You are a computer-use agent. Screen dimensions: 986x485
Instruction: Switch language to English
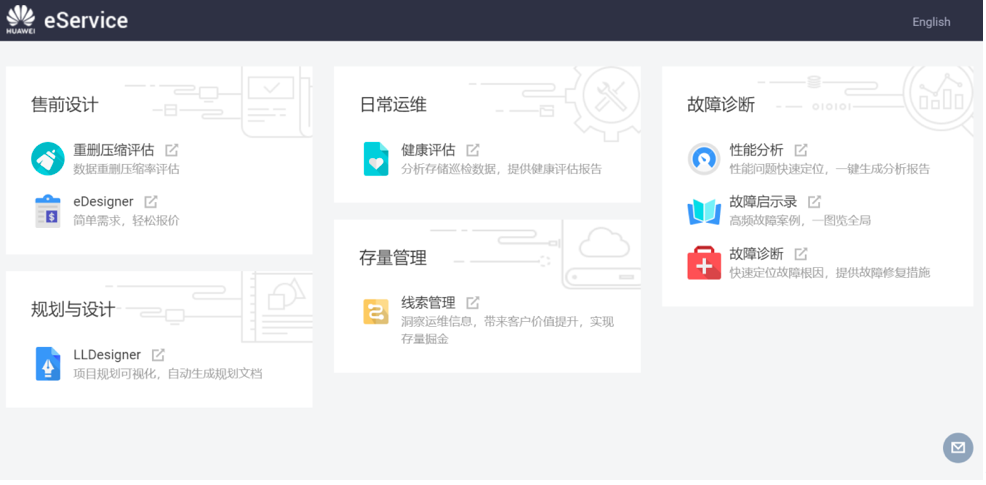pos(931,22)
